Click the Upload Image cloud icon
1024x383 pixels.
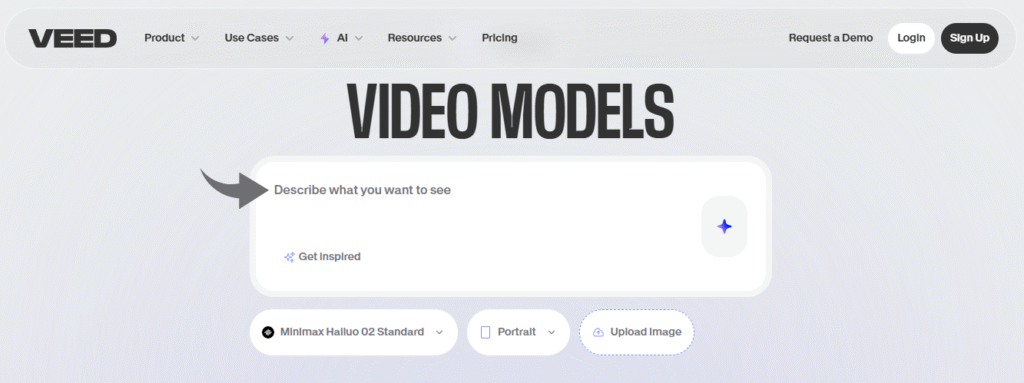pyautogui.click(x=598, y=332)
